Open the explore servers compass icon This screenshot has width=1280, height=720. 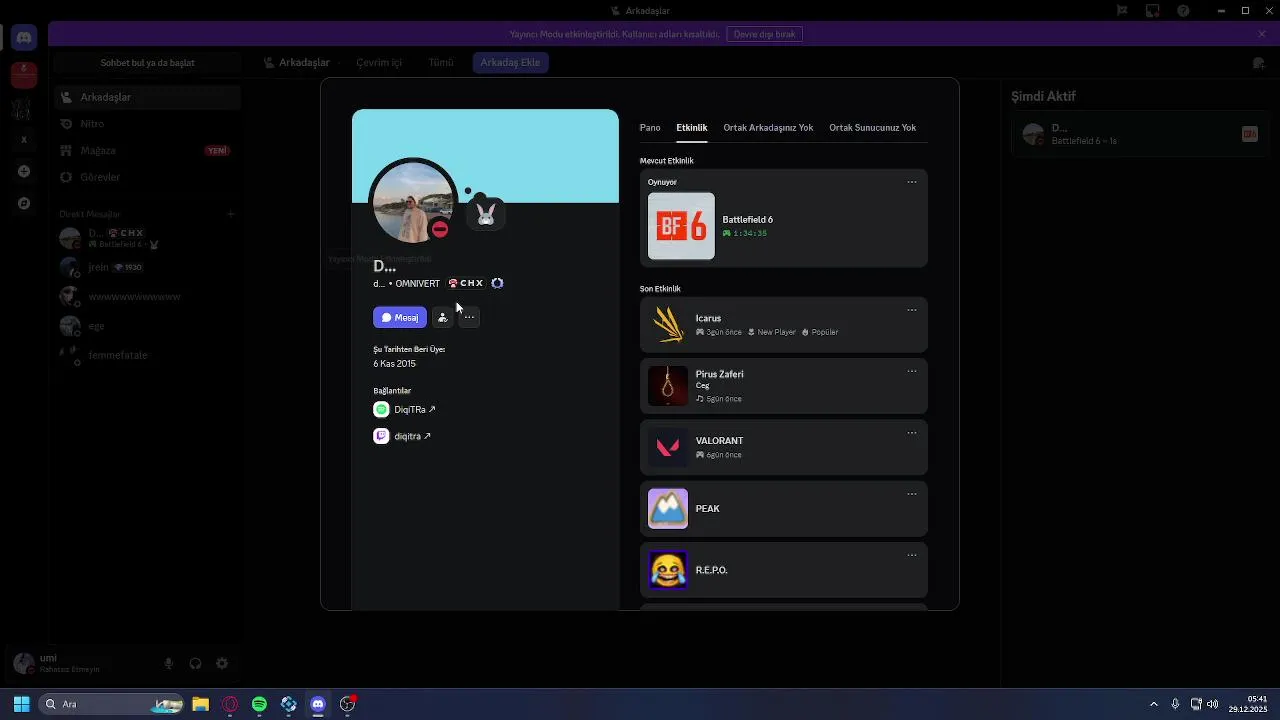(24, 204)
